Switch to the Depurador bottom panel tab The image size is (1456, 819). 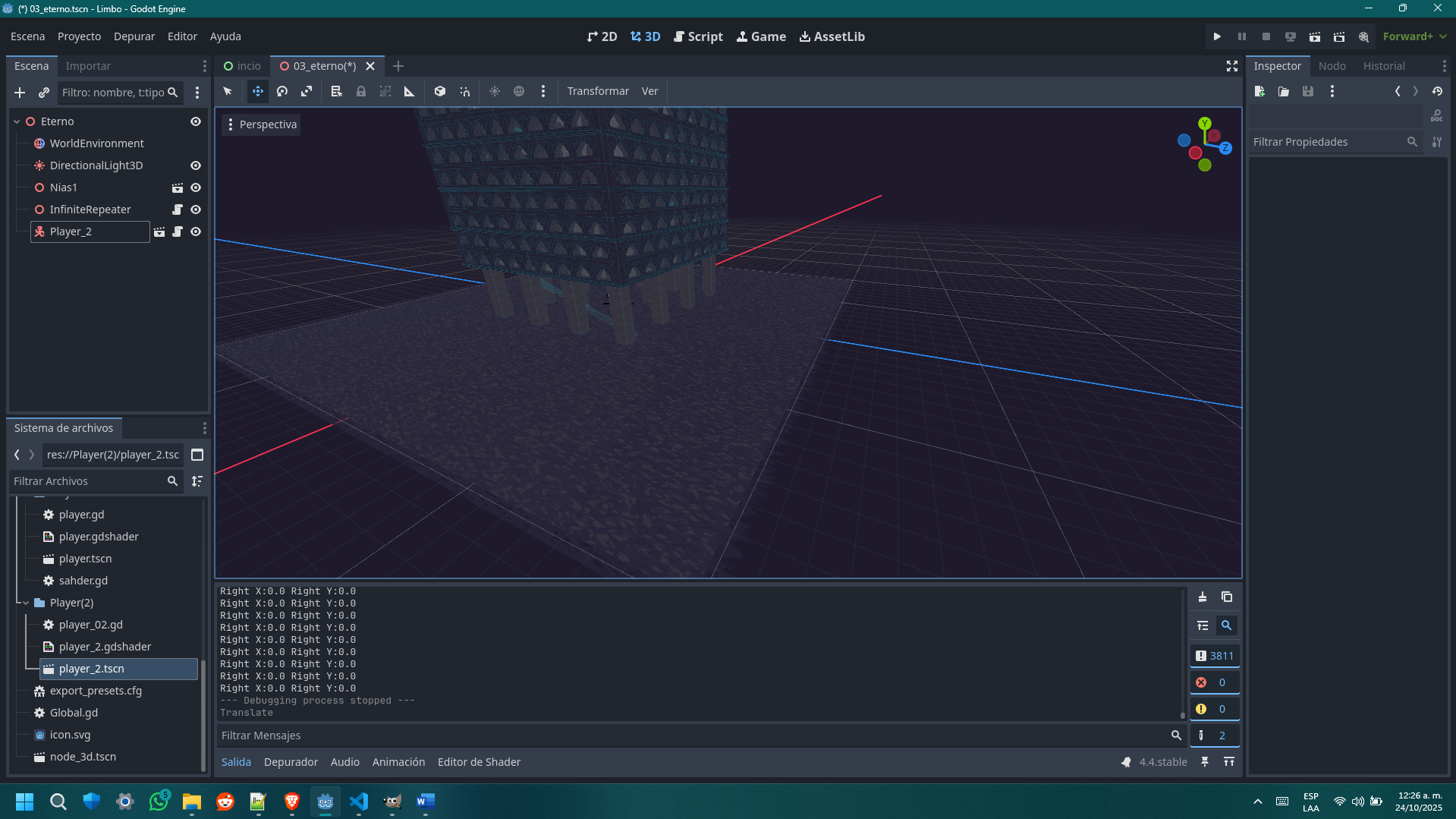(291, 762)
